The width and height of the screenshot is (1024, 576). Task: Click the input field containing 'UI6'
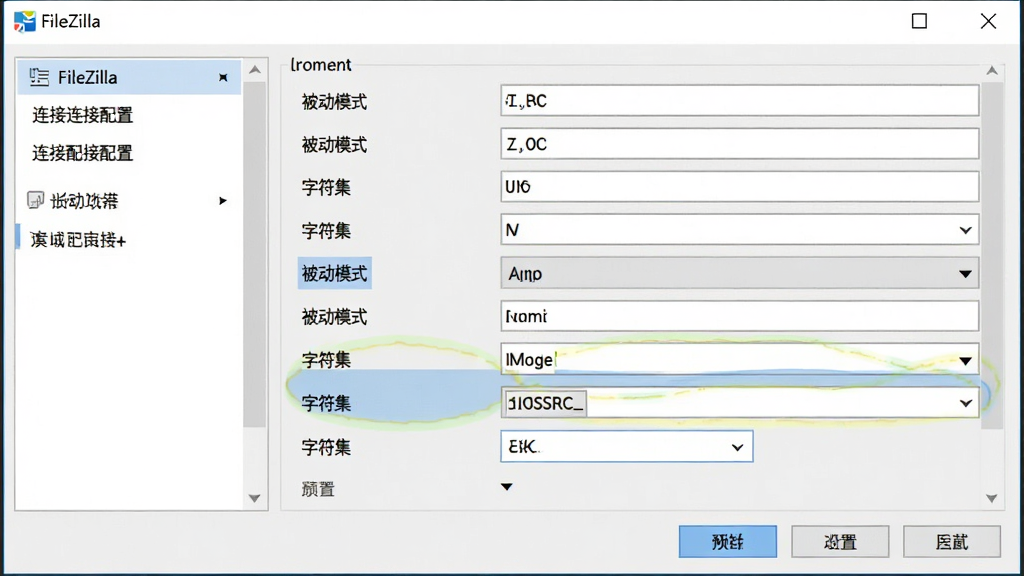point(739,187)
